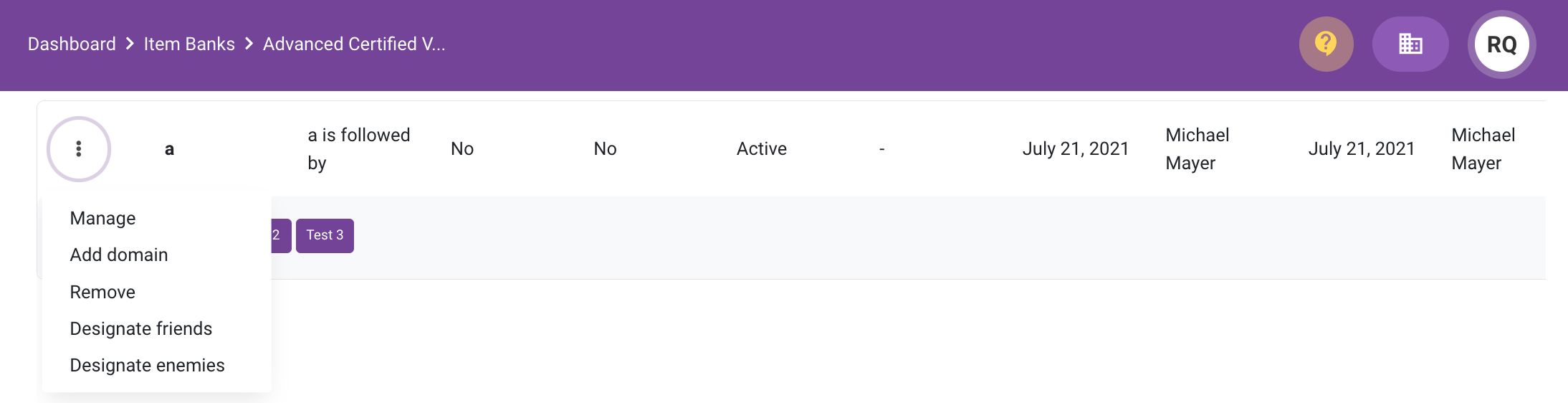Image resolution: width=1568 pixels, height=403 pixels.
Task: Click the breadcrumb chevron after Dashboard
Action: tap(130, 44)
